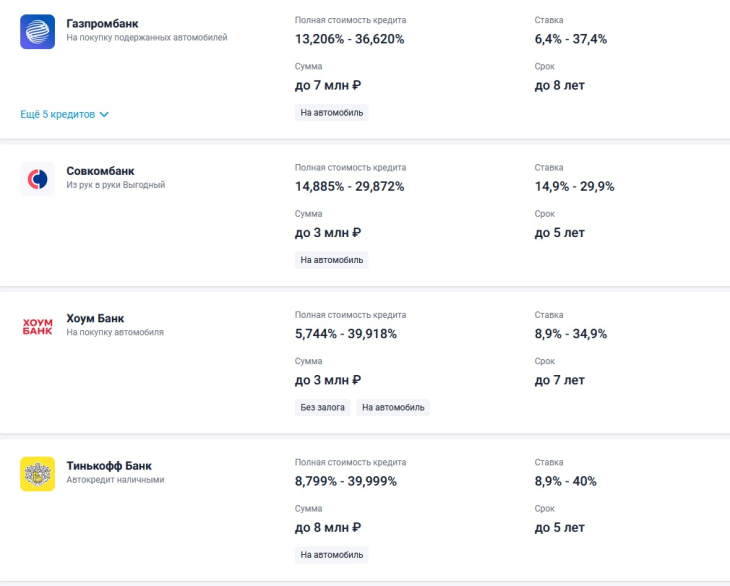Viewport: 730px width, 586px height.
Task: Select the Без залога tag
Action: tap(322, 407)
